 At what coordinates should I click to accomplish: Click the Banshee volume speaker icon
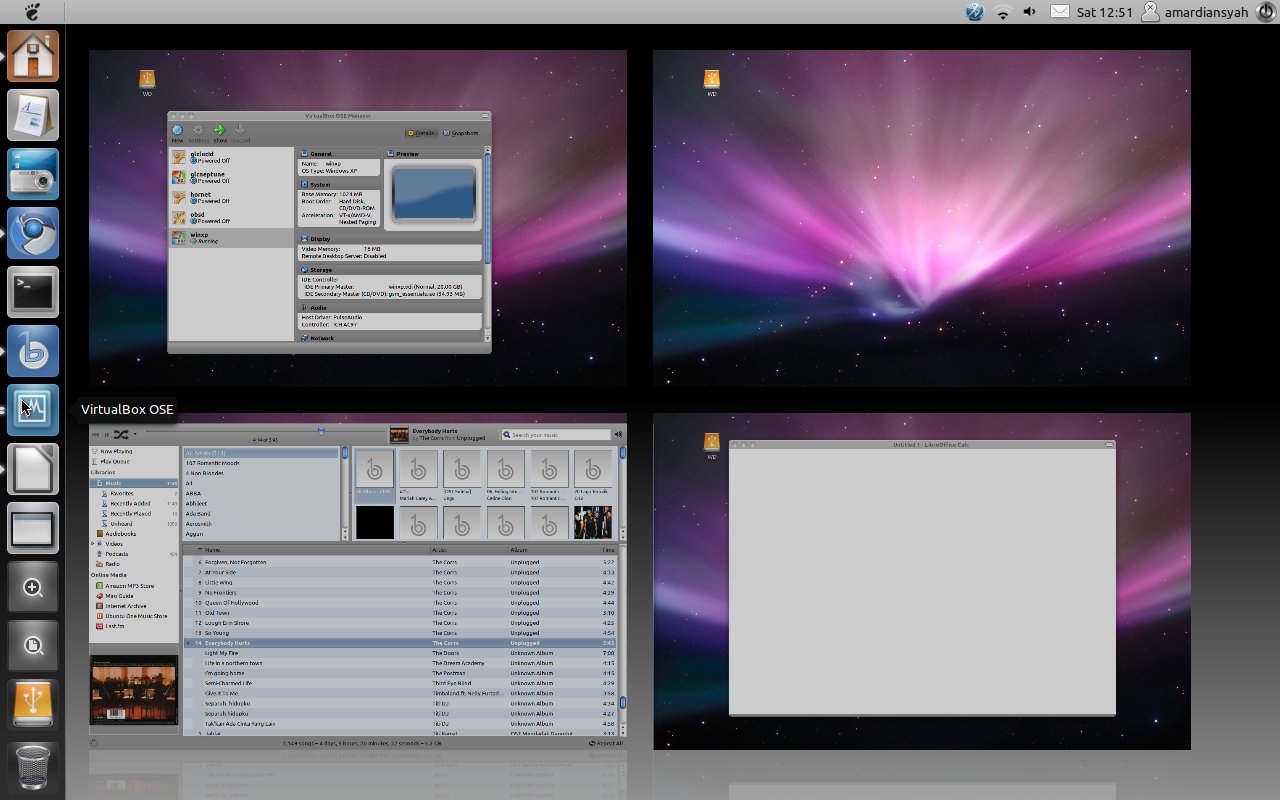pos(618,434)
